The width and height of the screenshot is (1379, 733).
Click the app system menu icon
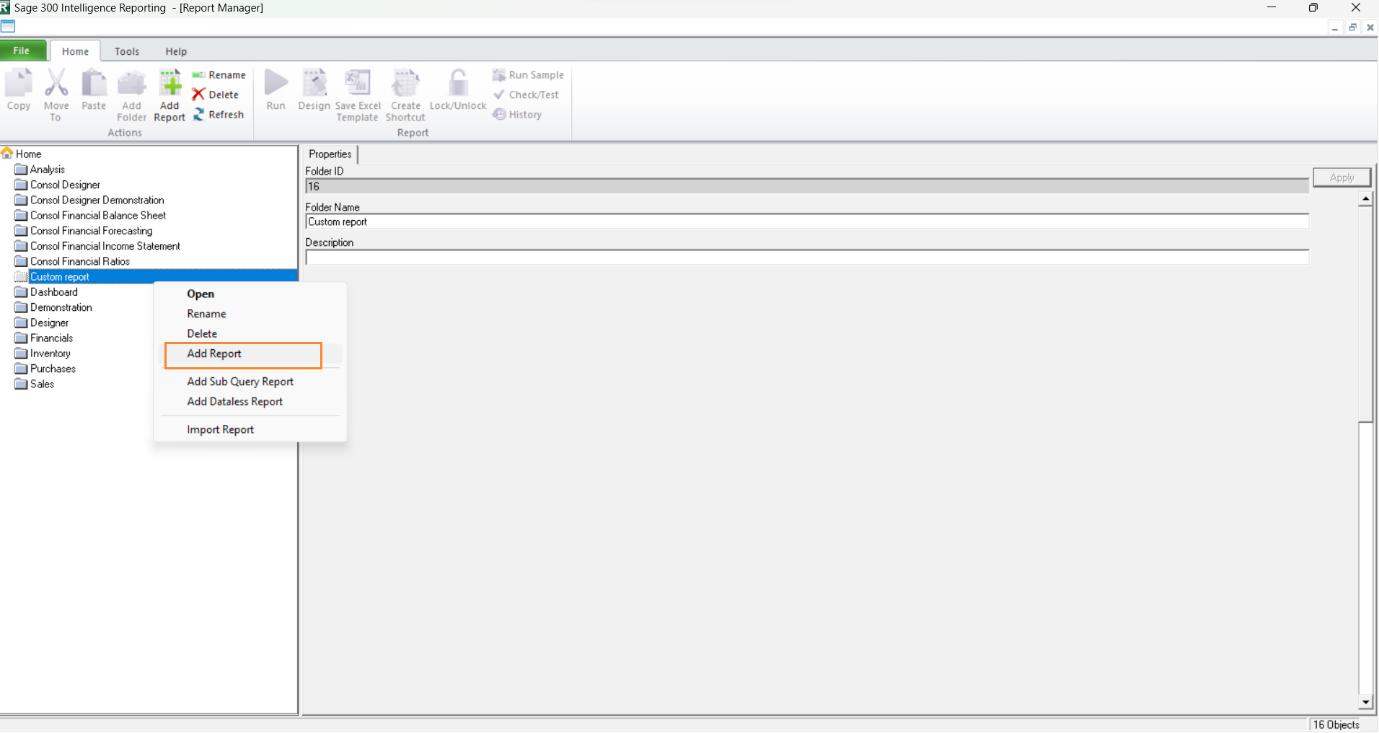coord(6,7)
